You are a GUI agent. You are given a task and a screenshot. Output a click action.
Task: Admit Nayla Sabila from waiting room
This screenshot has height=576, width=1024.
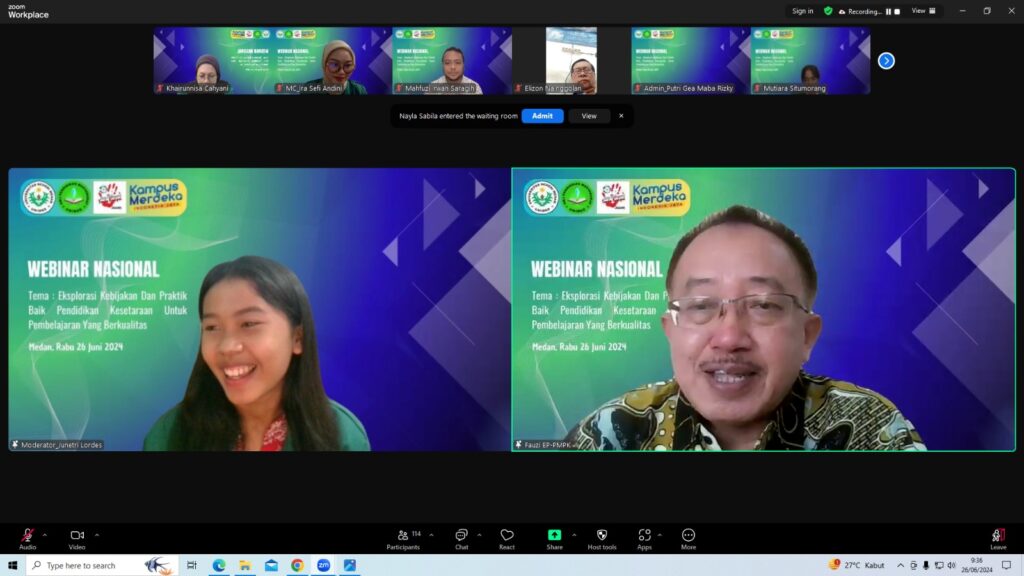click(542, 116)
